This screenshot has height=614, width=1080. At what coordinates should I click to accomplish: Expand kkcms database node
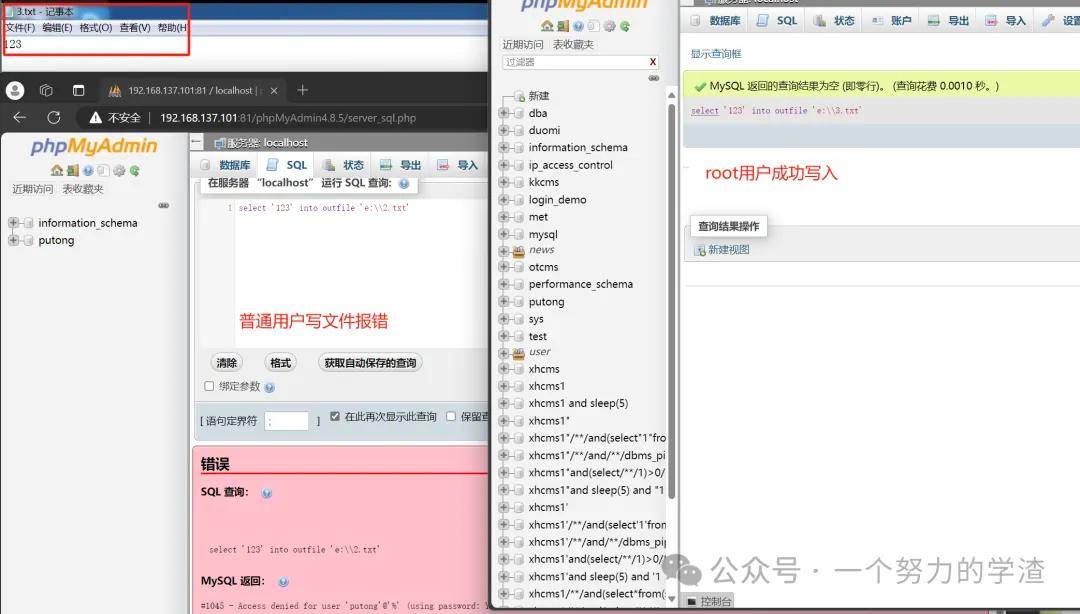(504, 183)
